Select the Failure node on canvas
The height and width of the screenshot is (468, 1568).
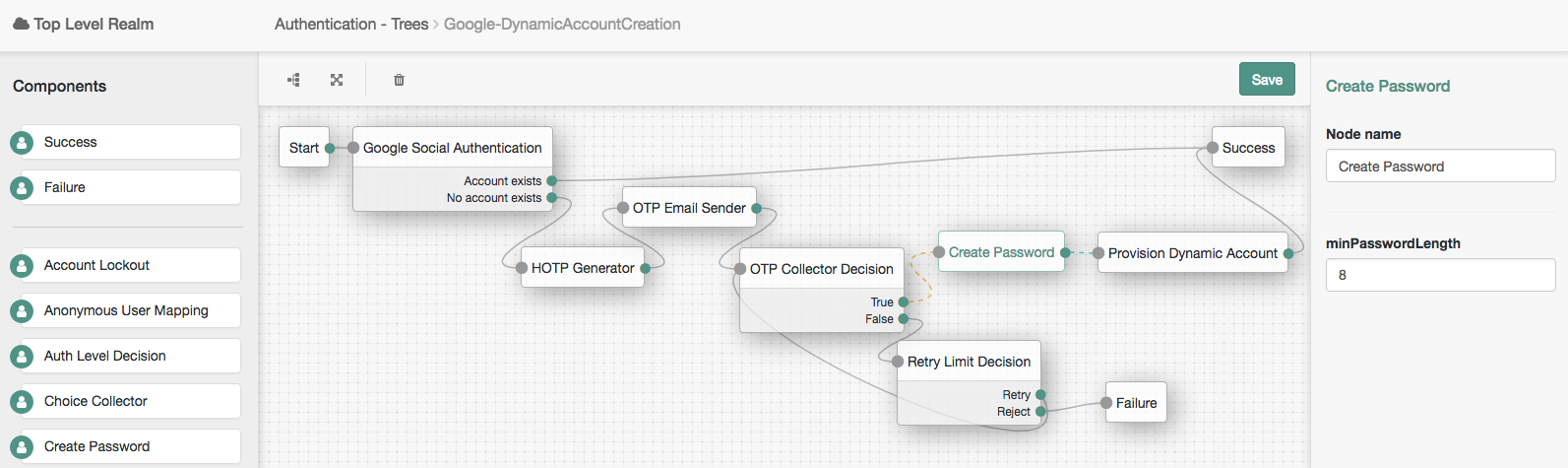[1136, 403]
